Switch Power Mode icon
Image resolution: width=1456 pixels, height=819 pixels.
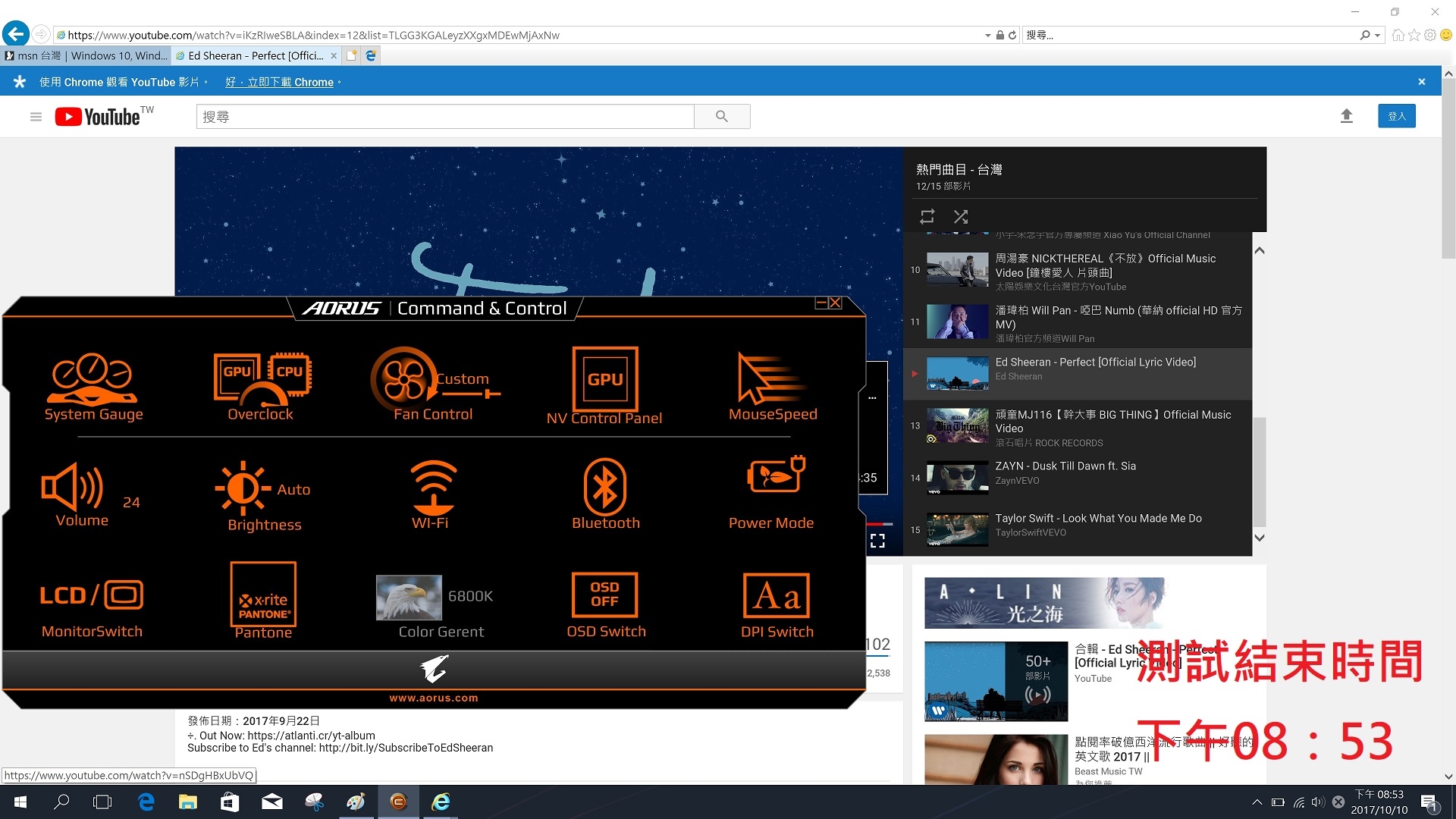tap(776, 475)
